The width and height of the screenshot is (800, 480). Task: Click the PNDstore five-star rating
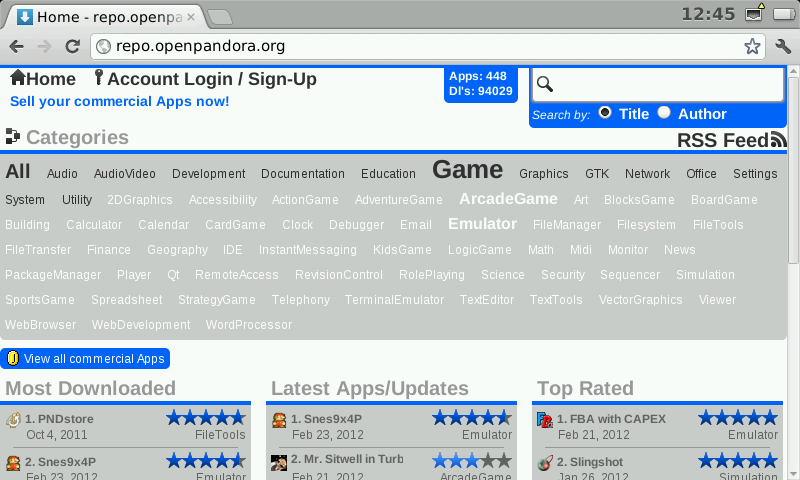point(206,418)
